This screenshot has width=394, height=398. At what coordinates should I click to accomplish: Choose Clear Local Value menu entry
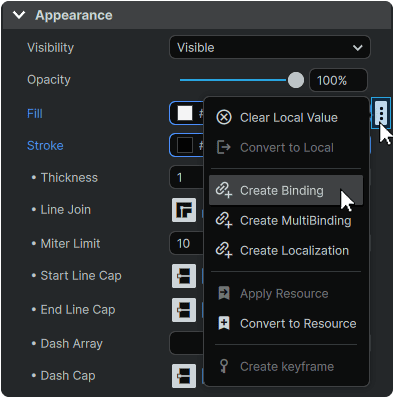click(x=286, y=118)
